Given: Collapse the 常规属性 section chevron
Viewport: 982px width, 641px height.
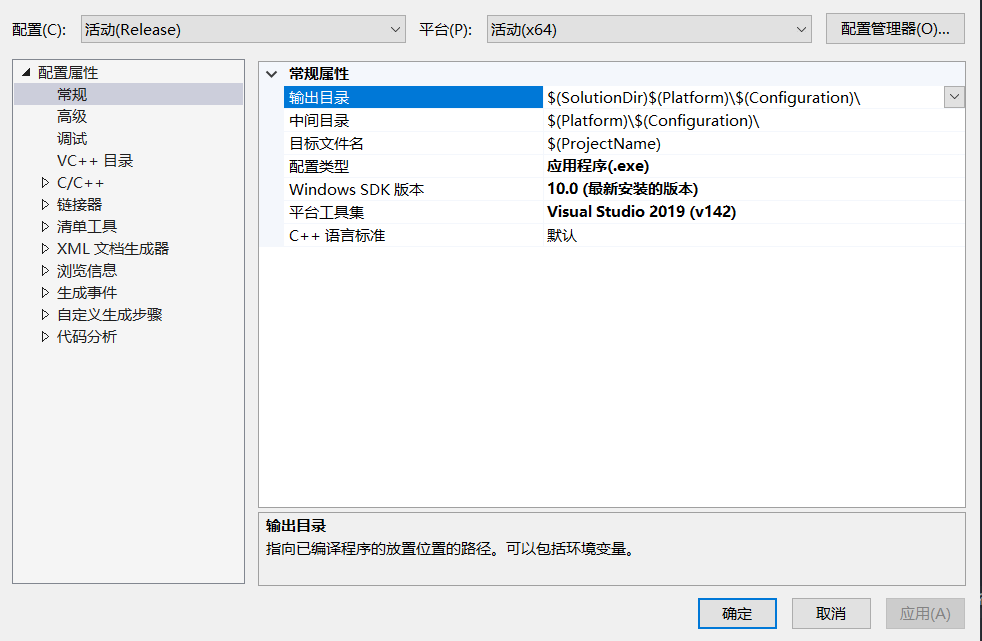Looking at the screenshot, I should pyautogui.click(x=271, y=73).
